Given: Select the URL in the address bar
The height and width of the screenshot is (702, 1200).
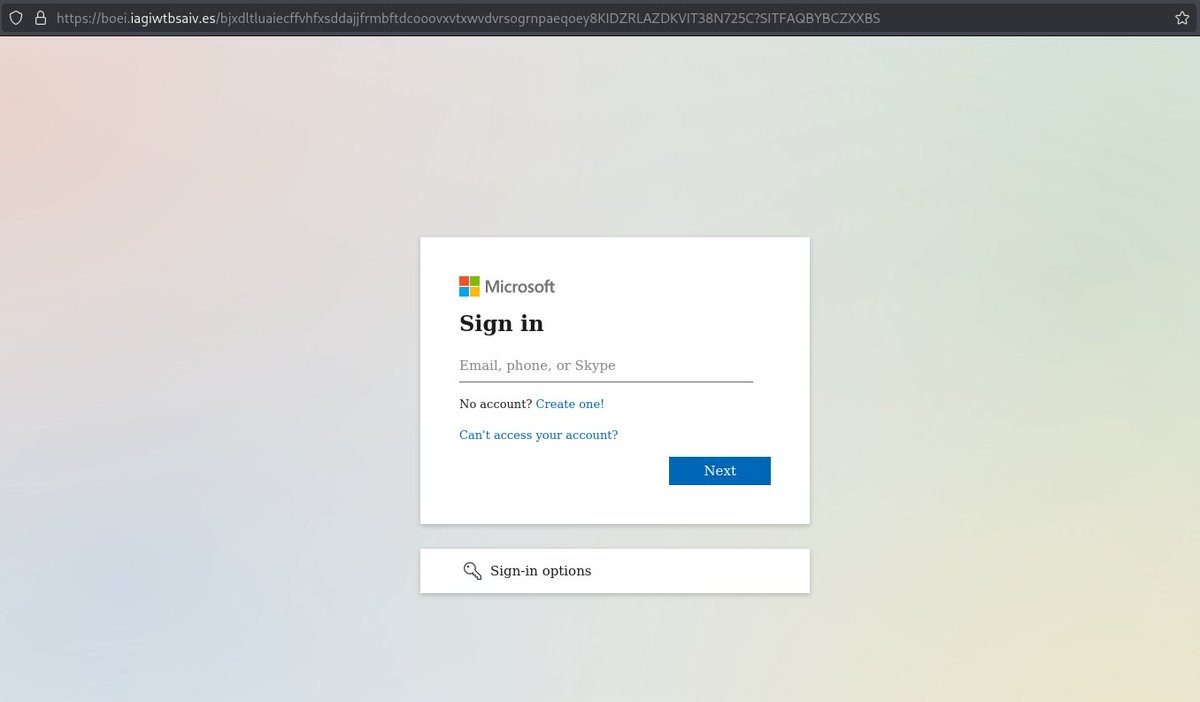Looking at the screenshot, I should (469, 18).
